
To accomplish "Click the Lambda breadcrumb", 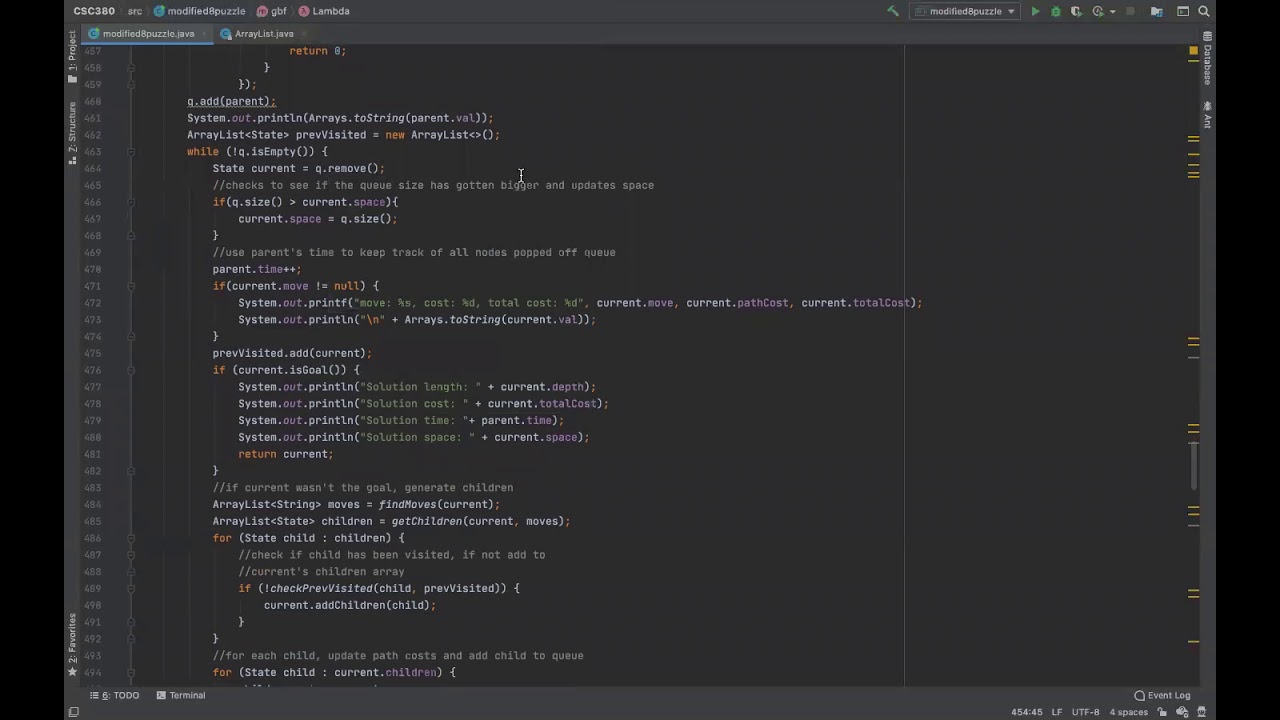I will (x=324, y=11).
